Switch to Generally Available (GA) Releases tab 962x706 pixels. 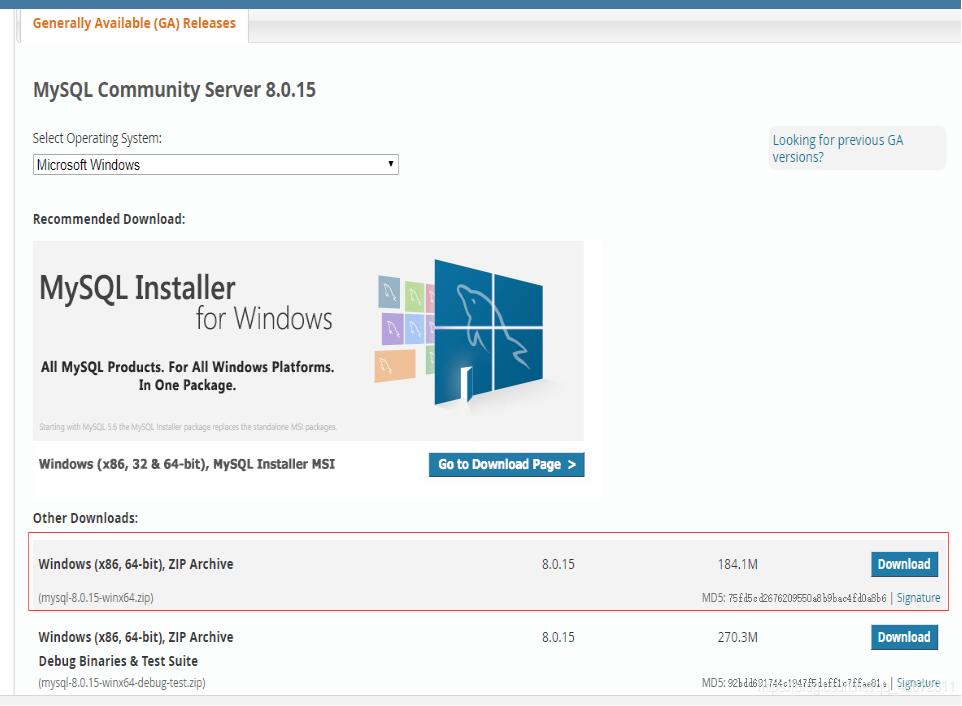coord(134,23)
